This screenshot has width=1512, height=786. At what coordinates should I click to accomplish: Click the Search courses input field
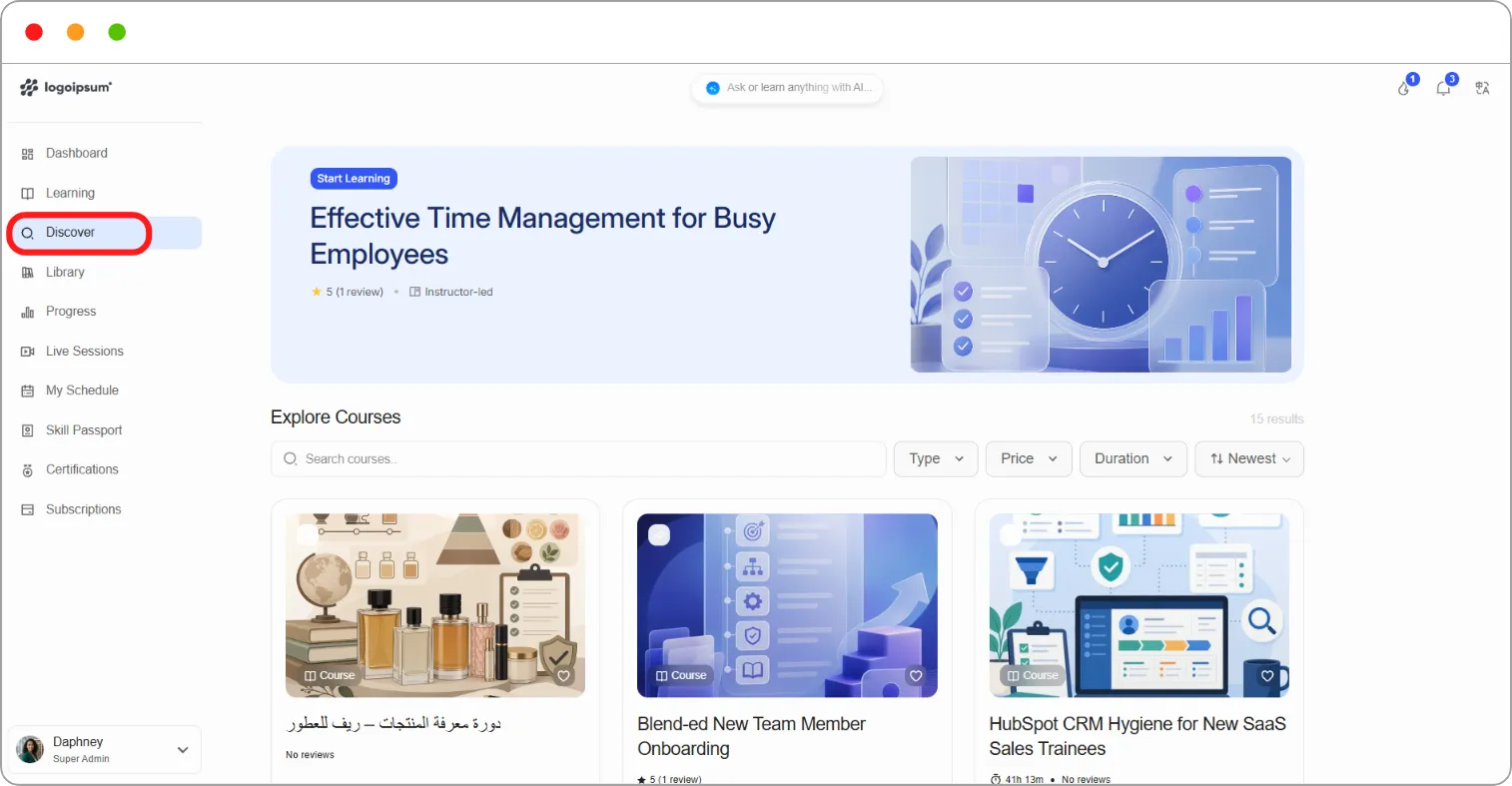click(x=578, y=459)
